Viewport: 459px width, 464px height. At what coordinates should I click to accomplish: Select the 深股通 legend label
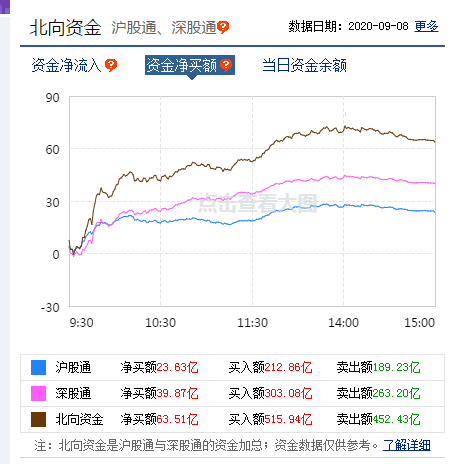73,393
